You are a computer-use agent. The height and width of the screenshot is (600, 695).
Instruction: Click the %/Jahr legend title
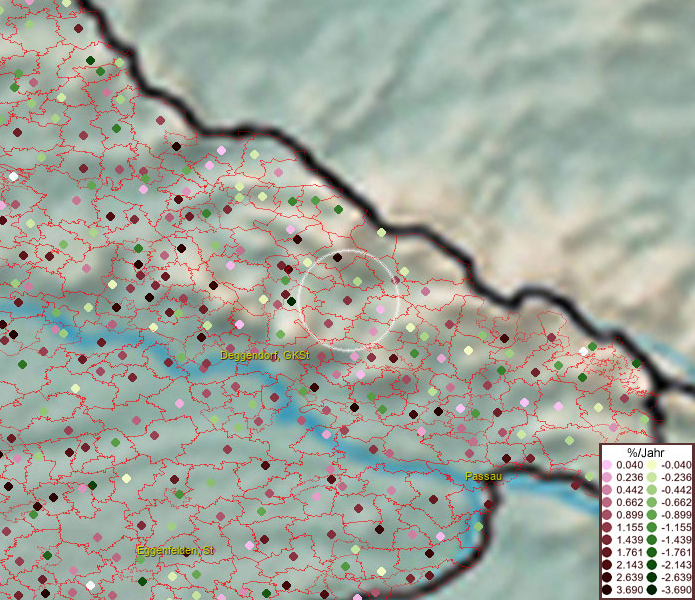(x=645, y=452)
